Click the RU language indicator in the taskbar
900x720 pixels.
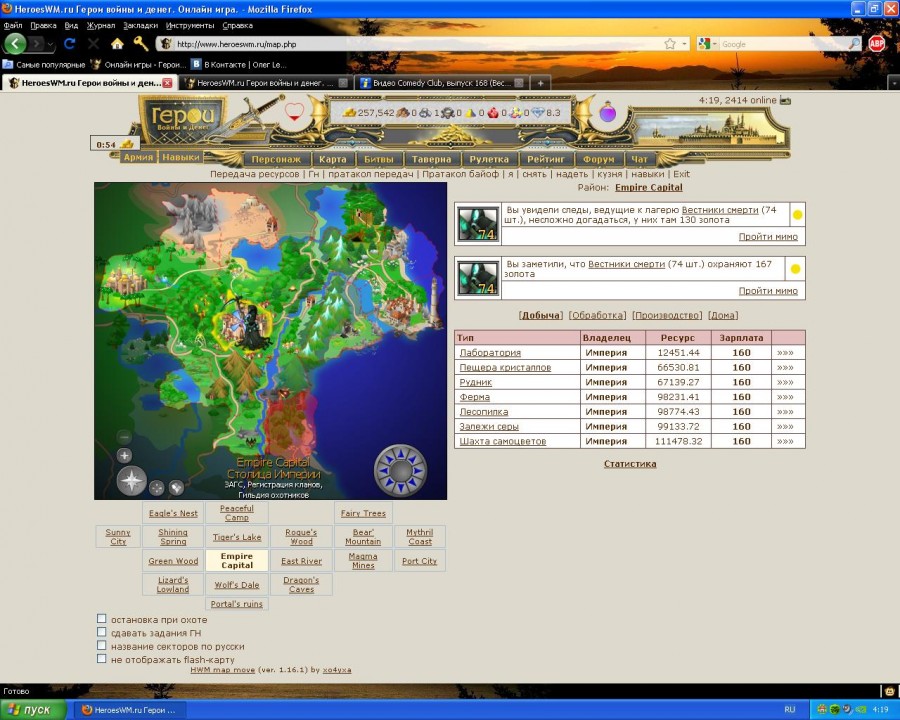pyautogui.click(x=790, y=710)
